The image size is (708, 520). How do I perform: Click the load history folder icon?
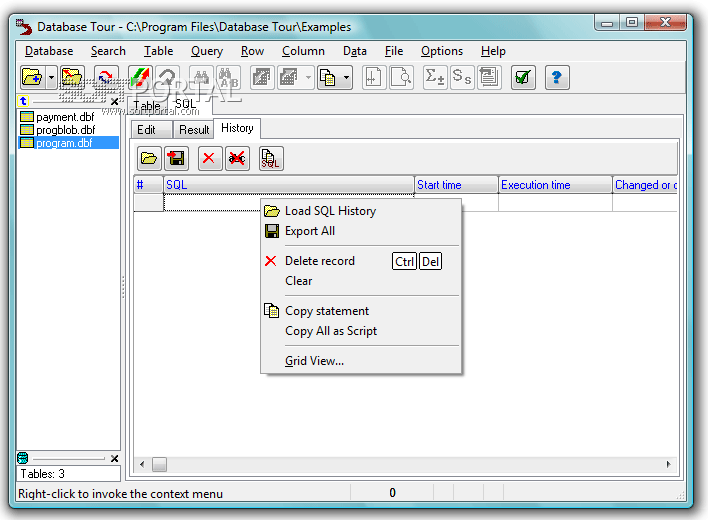click(149, 158)
